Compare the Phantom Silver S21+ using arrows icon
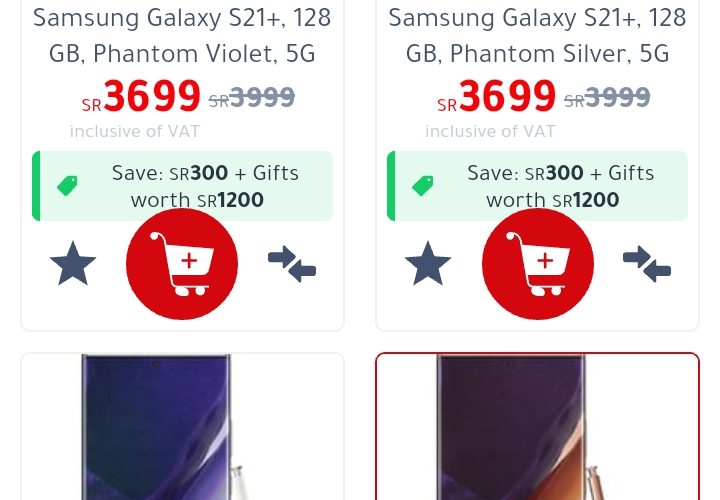 647,264
